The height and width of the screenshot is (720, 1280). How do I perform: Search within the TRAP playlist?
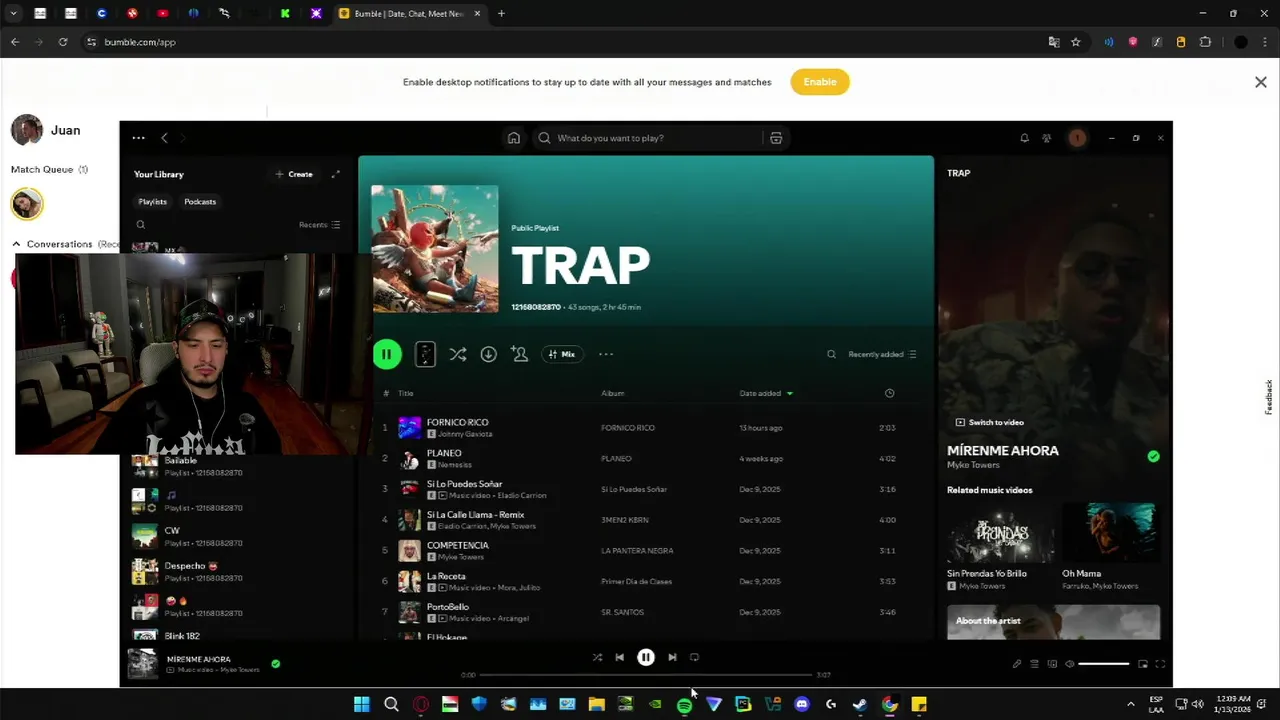831,354
